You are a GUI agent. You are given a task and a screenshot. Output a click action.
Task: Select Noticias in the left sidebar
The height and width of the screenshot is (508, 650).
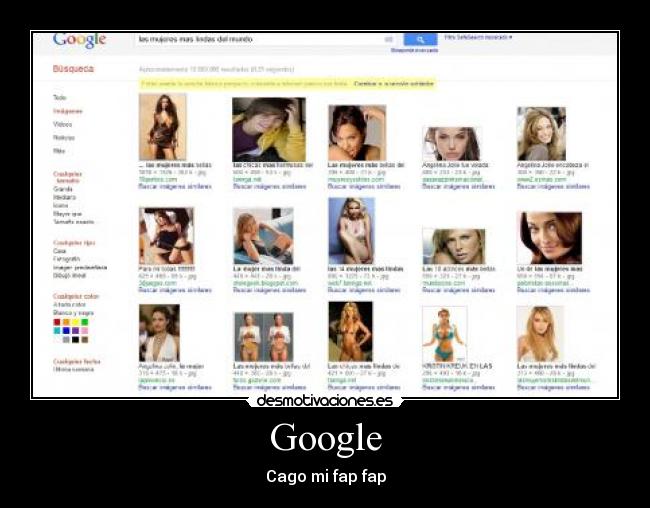pos(64,138)
